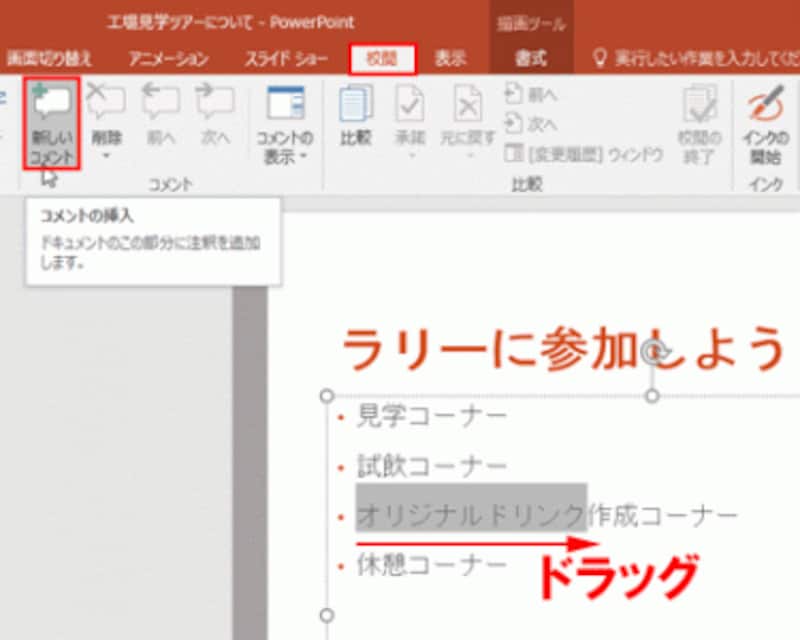Click the text box rotation handle
The height and width of the screenshot is (640, 800).
653,352
